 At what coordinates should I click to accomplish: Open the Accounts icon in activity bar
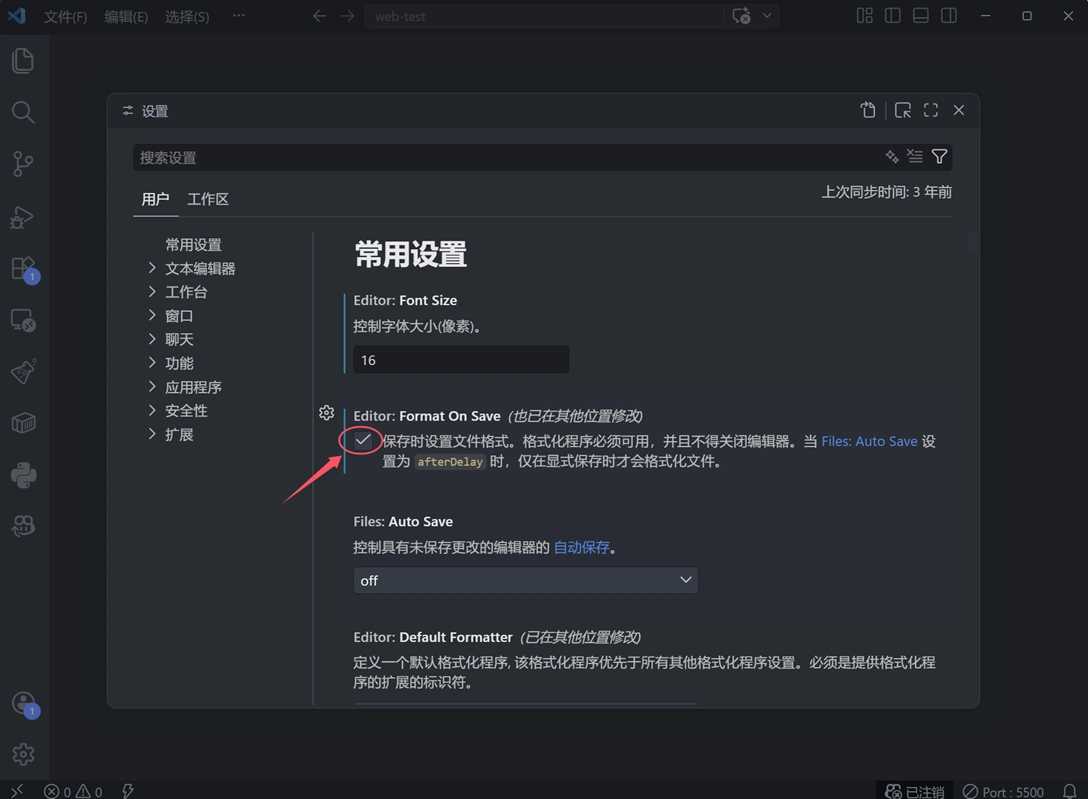click(x=23, y=703)
